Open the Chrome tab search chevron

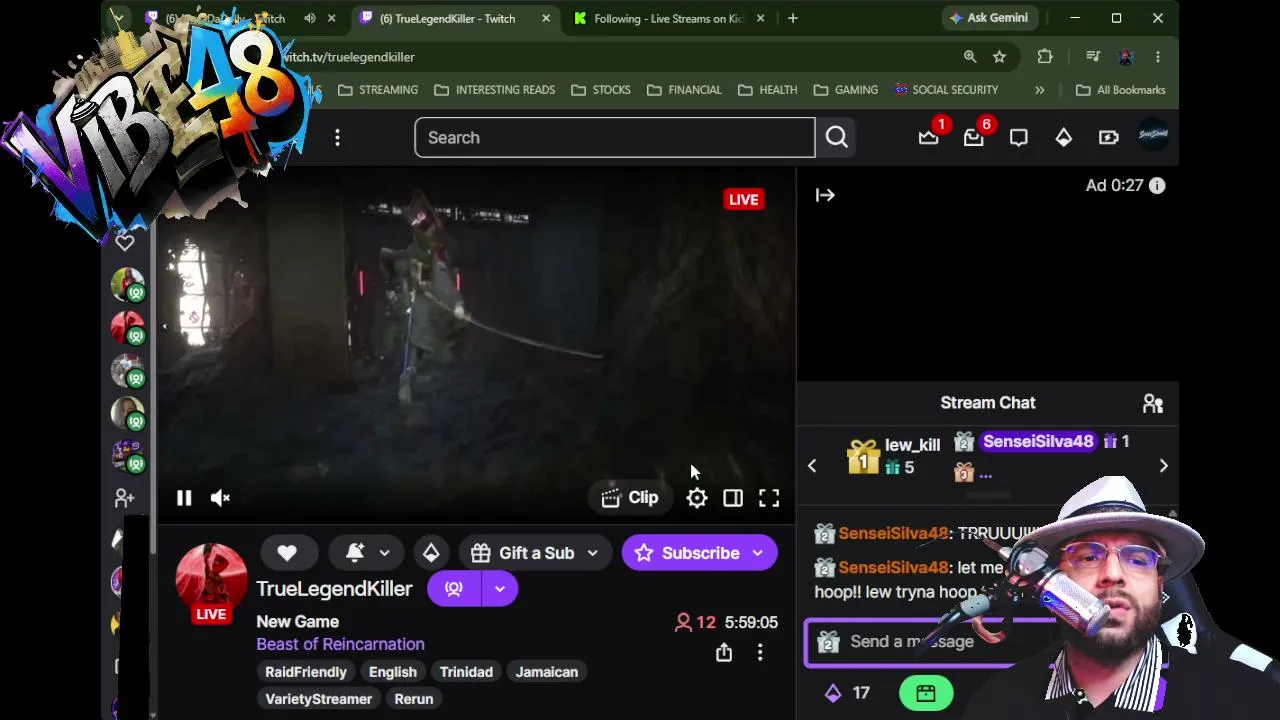coord(118,18)
